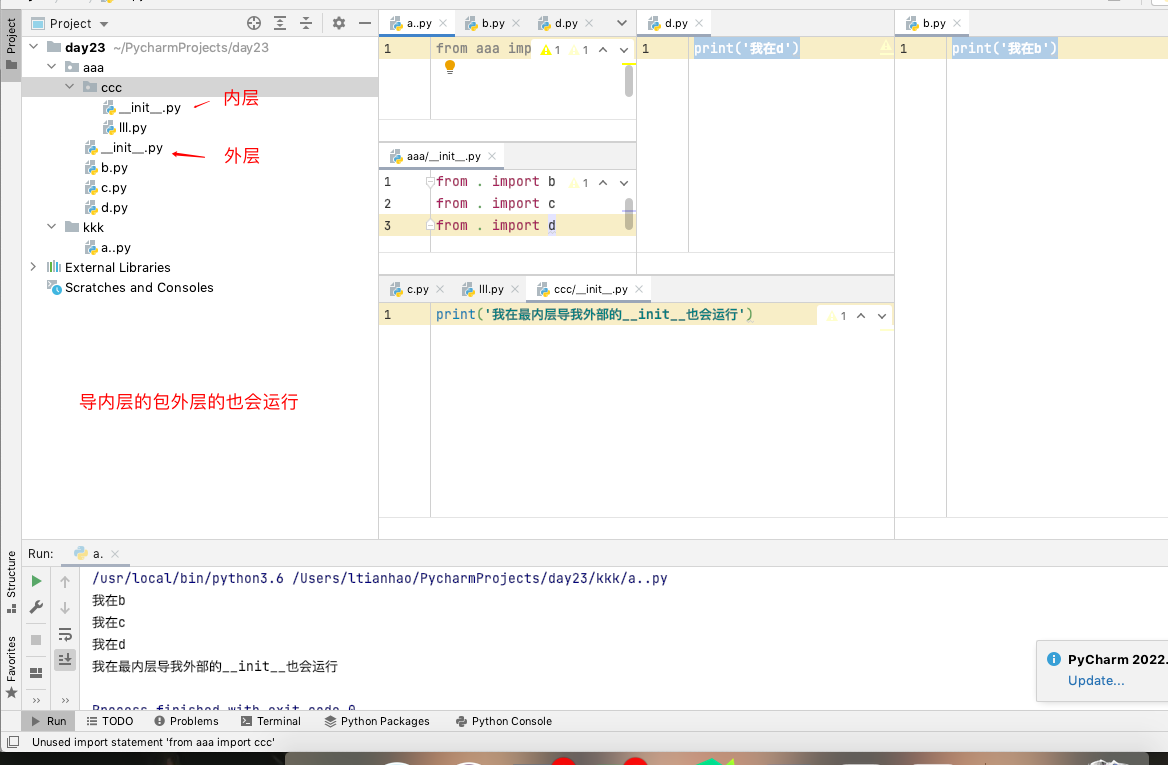
Task: Click the up stack trace arrow
Action: (x=65, y=582)
